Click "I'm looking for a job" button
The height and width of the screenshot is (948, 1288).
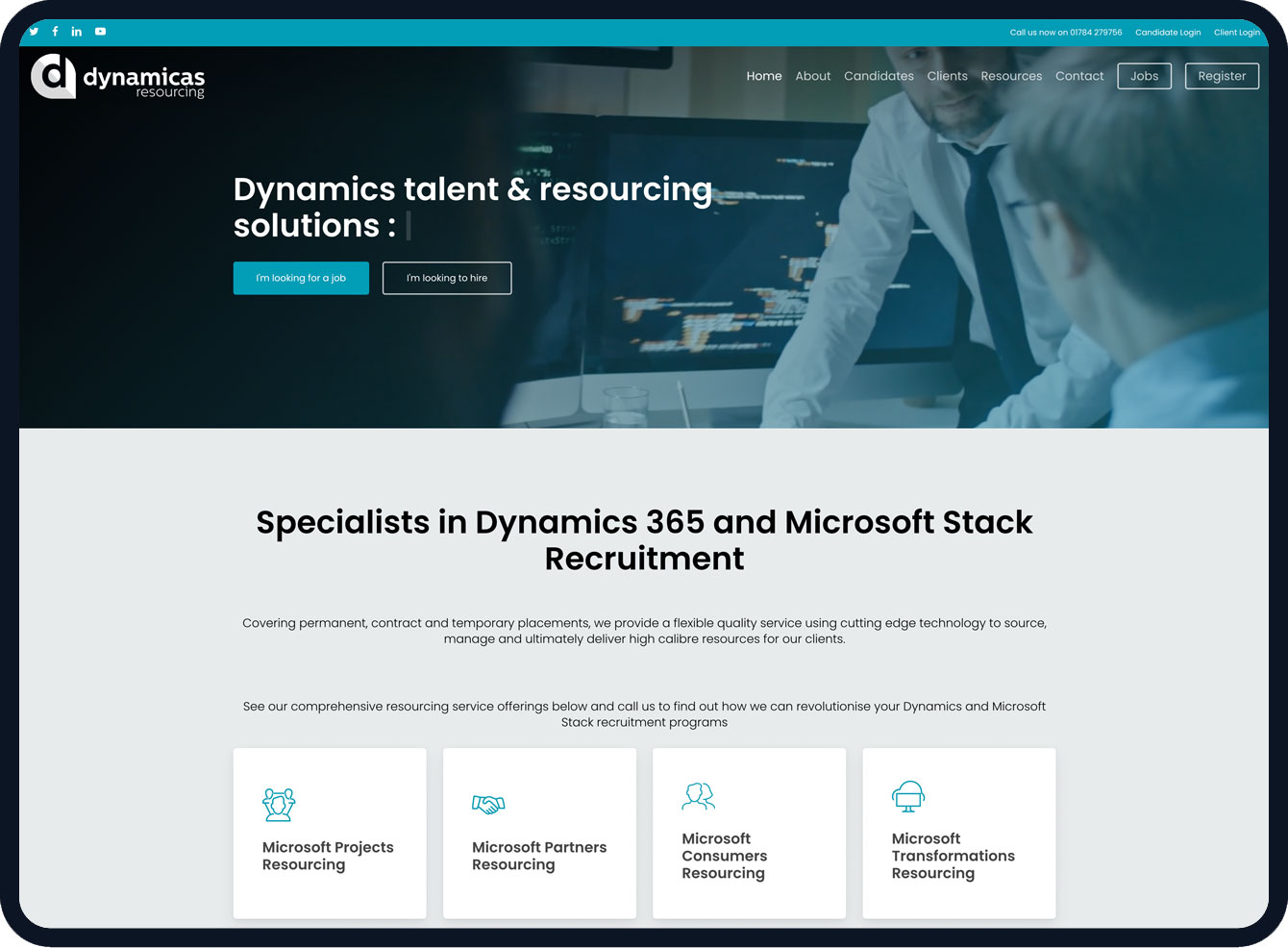point(301,278)
